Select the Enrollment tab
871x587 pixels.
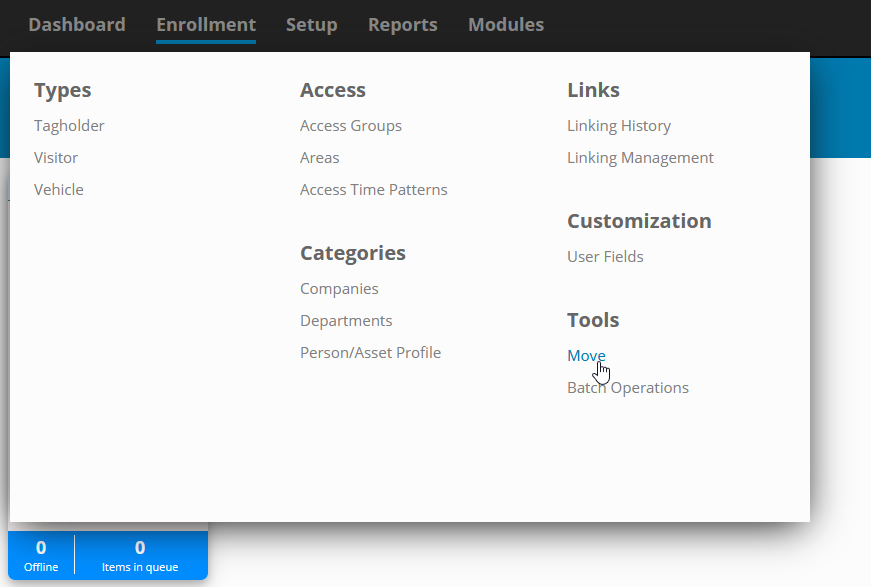[206, 24]
